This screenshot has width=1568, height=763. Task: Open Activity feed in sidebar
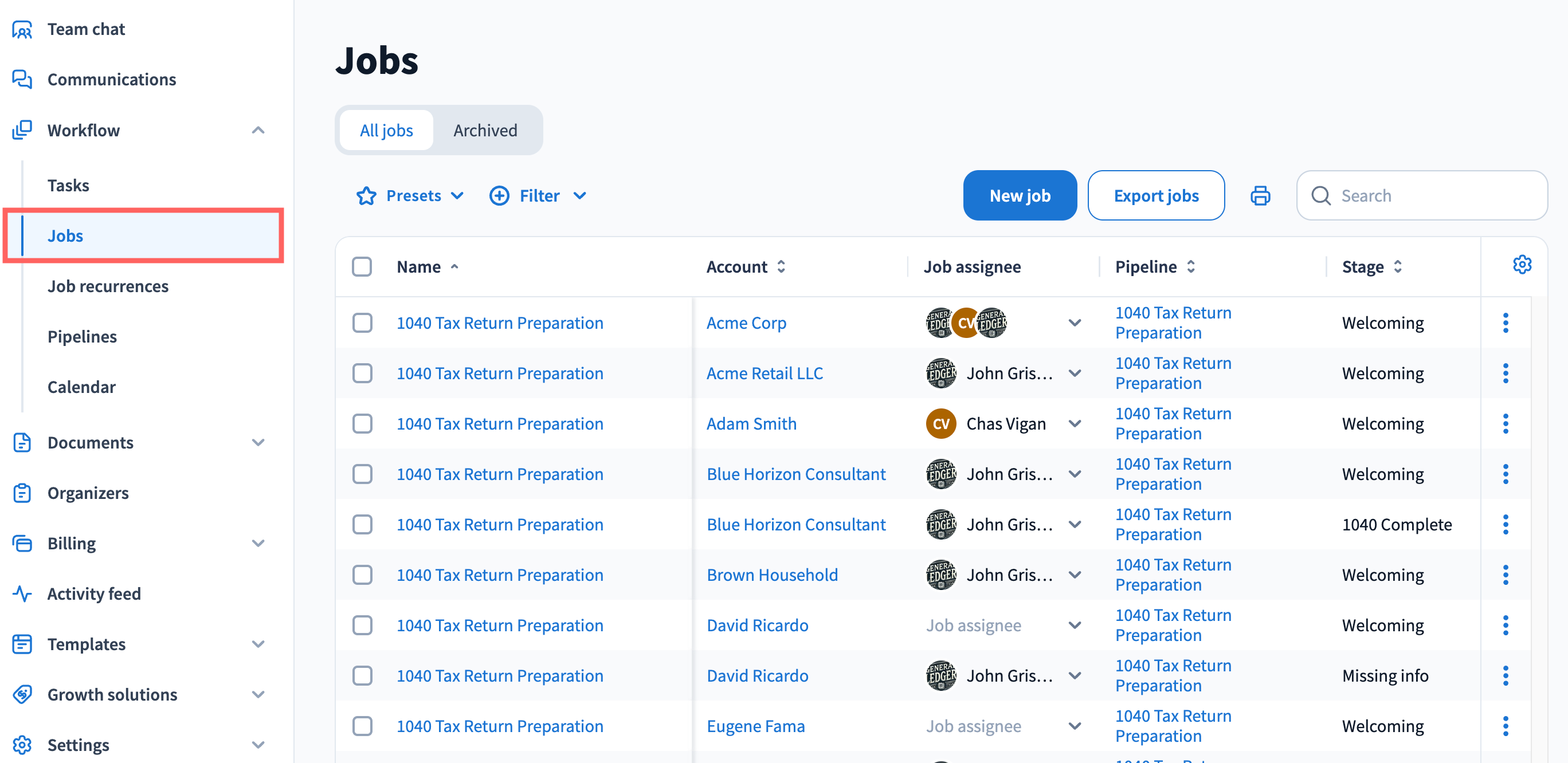pos(94,593)
